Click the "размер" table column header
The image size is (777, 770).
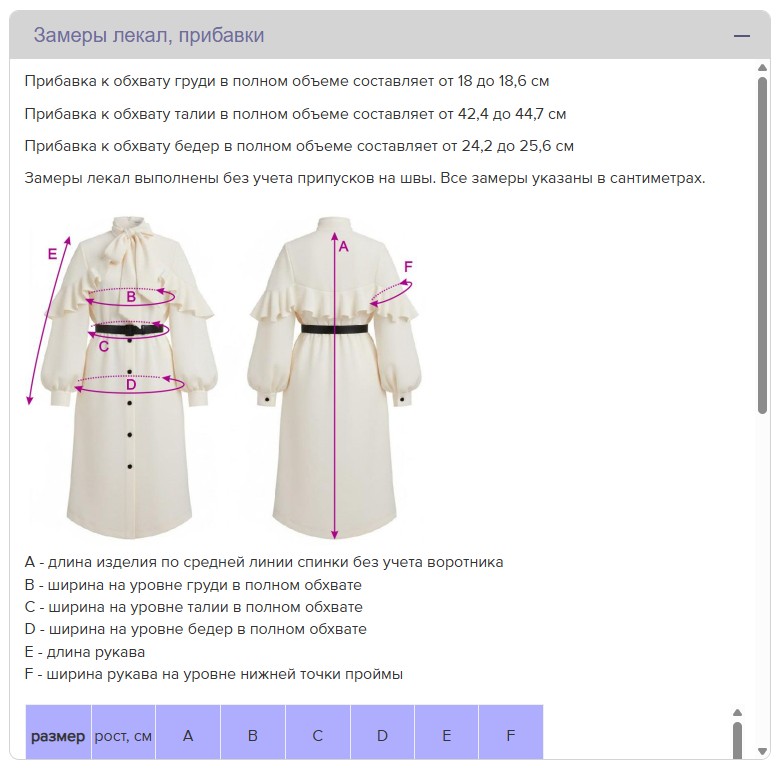[58, 736]
